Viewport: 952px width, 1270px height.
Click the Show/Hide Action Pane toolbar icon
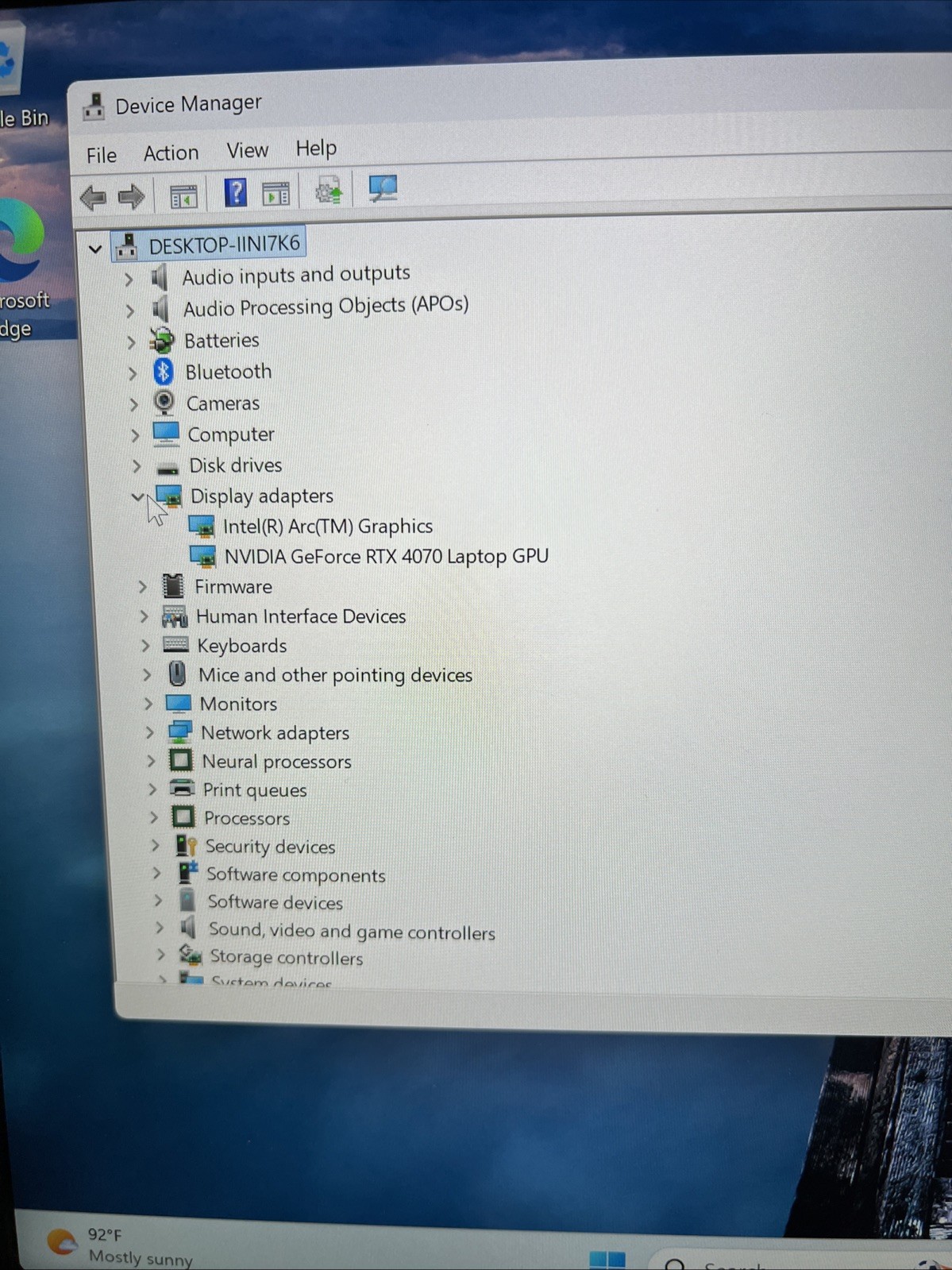click(276, 193)
